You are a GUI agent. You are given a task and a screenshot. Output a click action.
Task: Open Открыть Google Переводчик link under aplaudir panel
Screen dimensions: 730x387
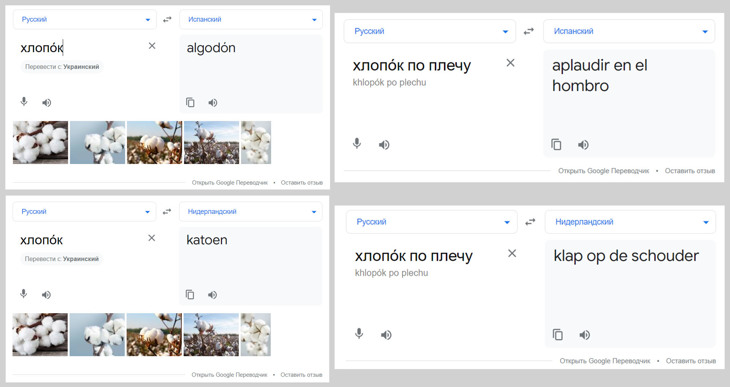click(x=603, y=171)
